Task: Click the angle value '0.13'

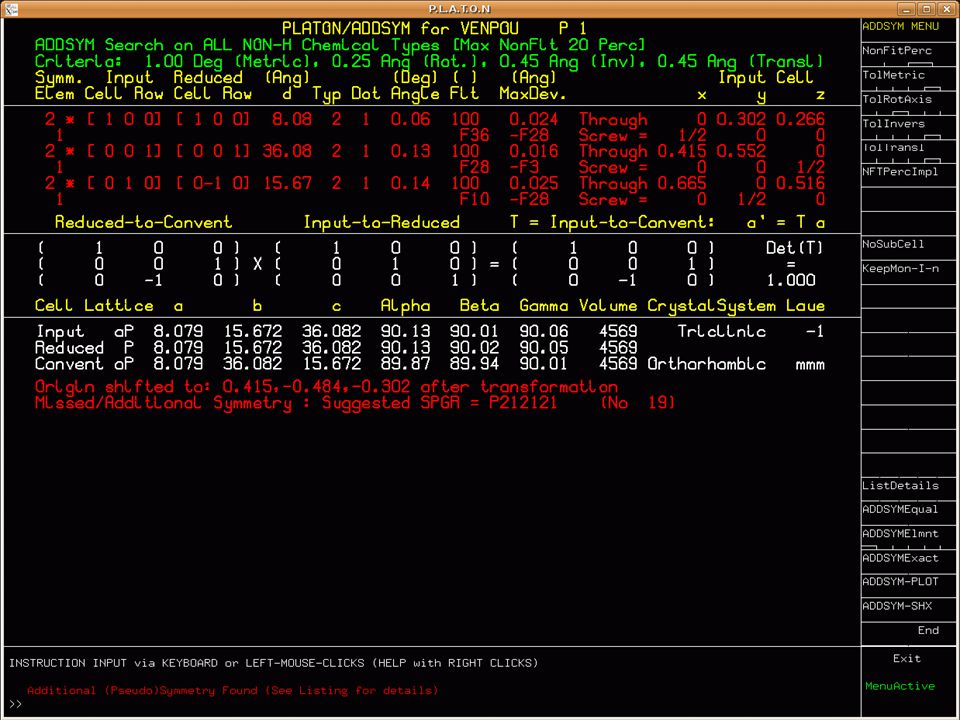Action: (411, 151)
